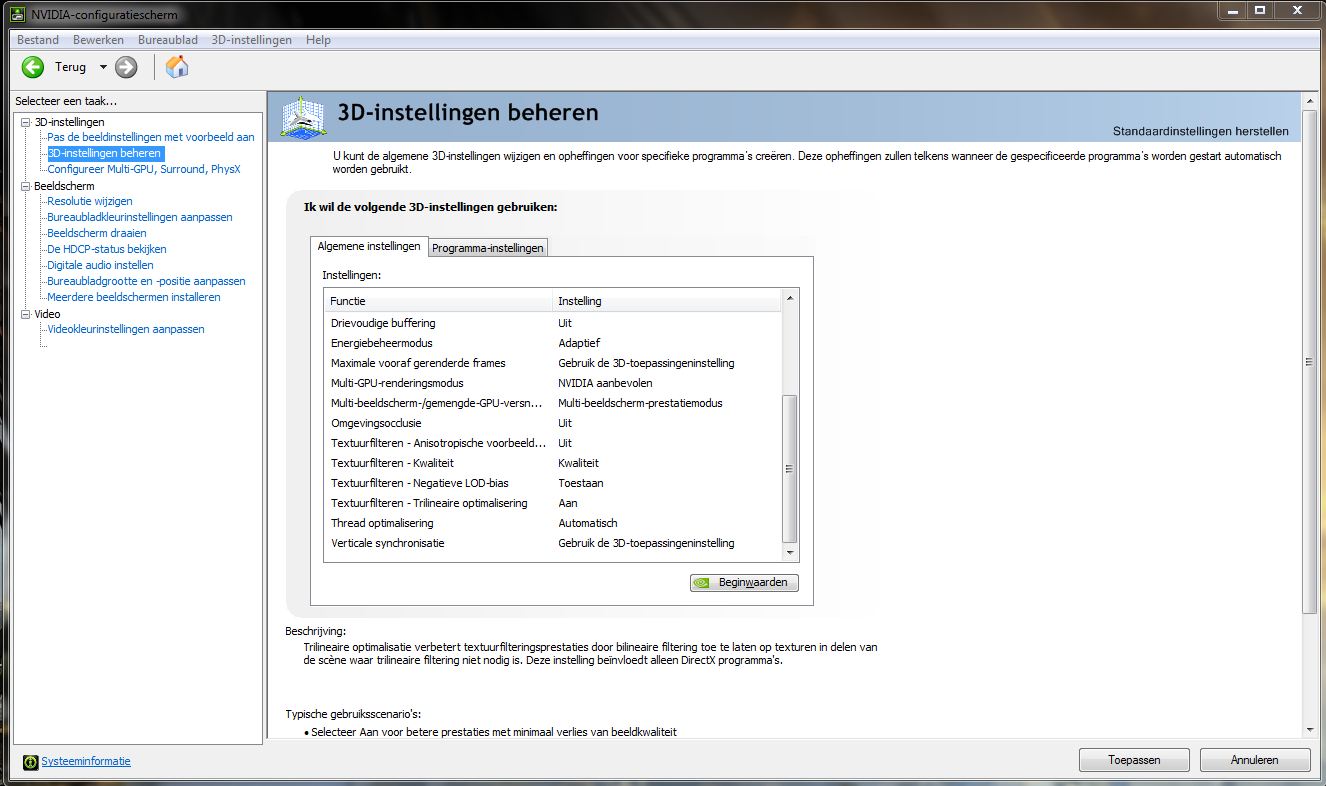
Task: Select the Energiebeheermodus row
Action: coord(553,343)
